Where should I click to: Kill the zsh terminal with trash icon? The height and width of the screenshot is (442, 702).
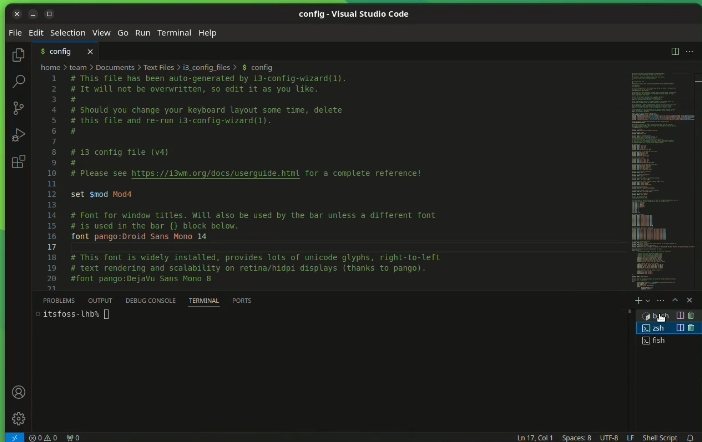click(x=691, y=327)
